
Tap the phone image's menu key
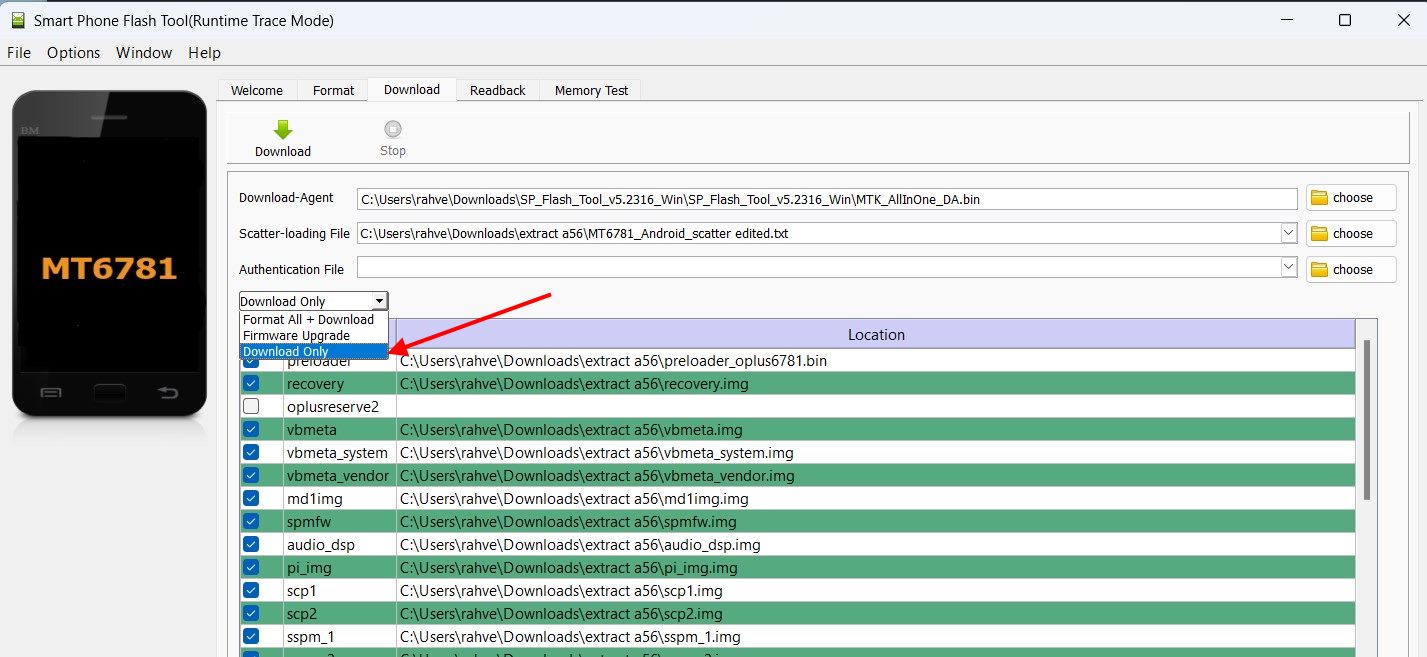51,393
